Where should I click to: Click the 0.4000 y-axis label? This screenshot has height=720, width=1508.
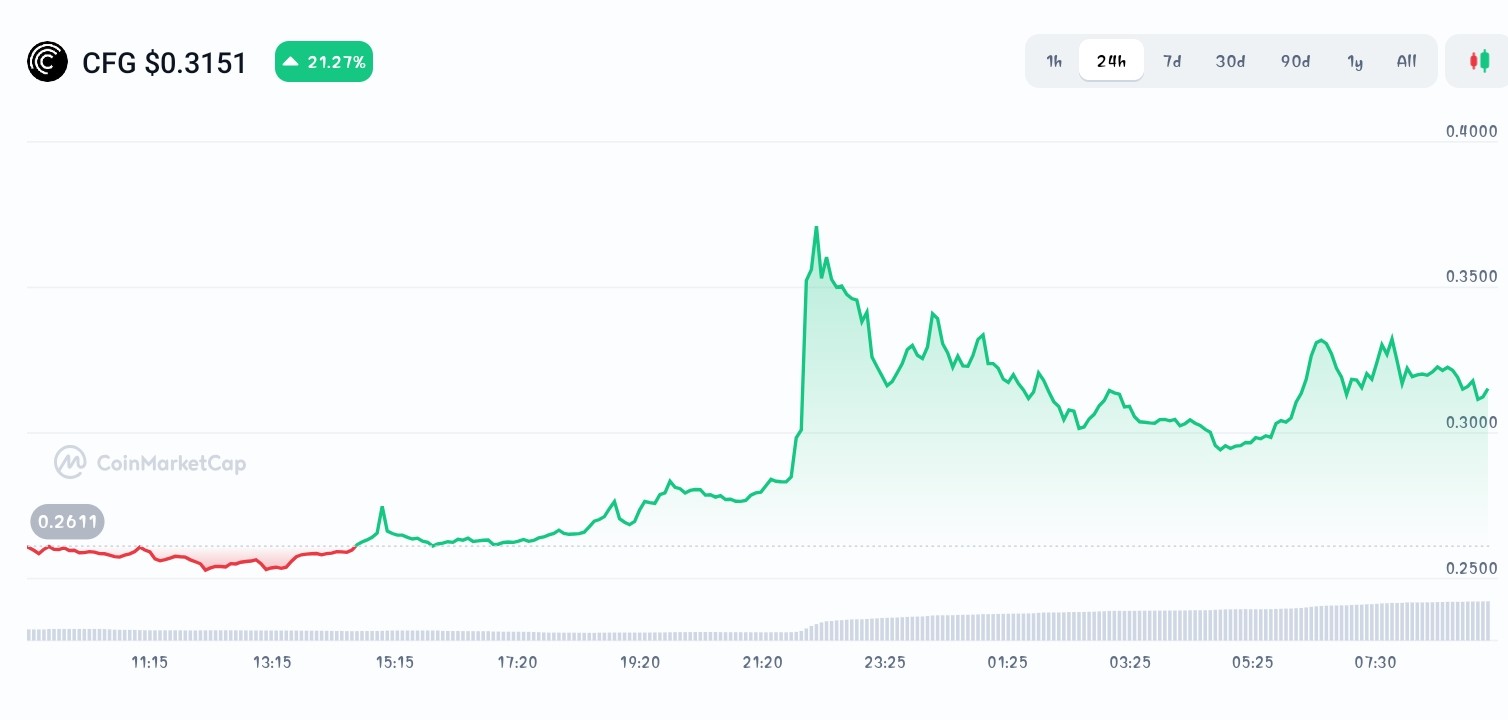(1472, 131)
